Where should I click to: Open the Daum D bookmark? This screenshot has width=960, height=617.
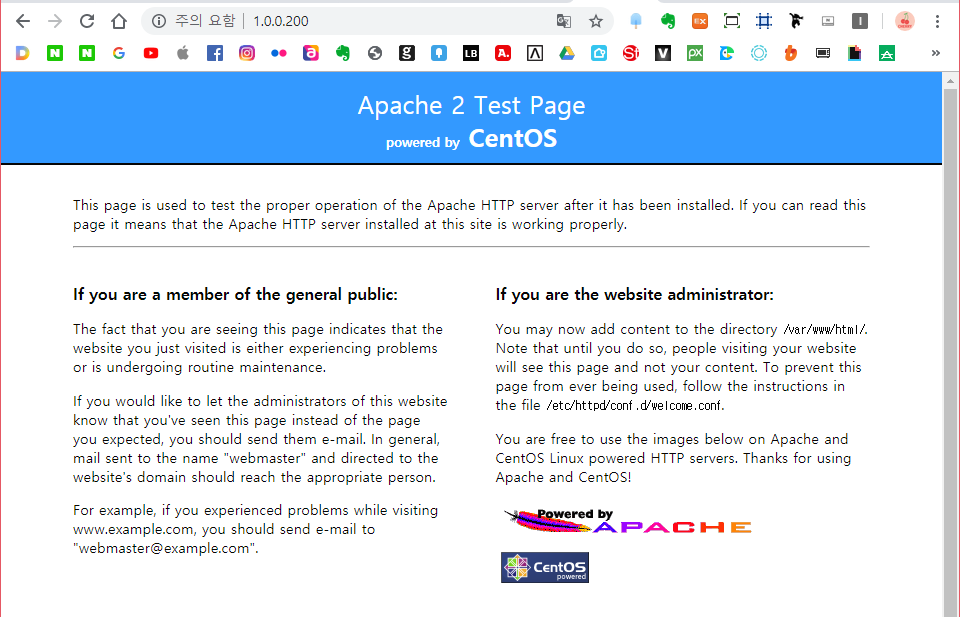click(x=23, y=53)
